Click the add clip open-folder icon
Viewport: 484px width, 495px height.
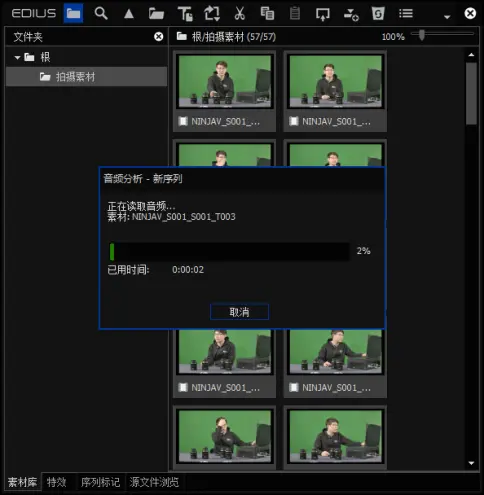(156, 14)
